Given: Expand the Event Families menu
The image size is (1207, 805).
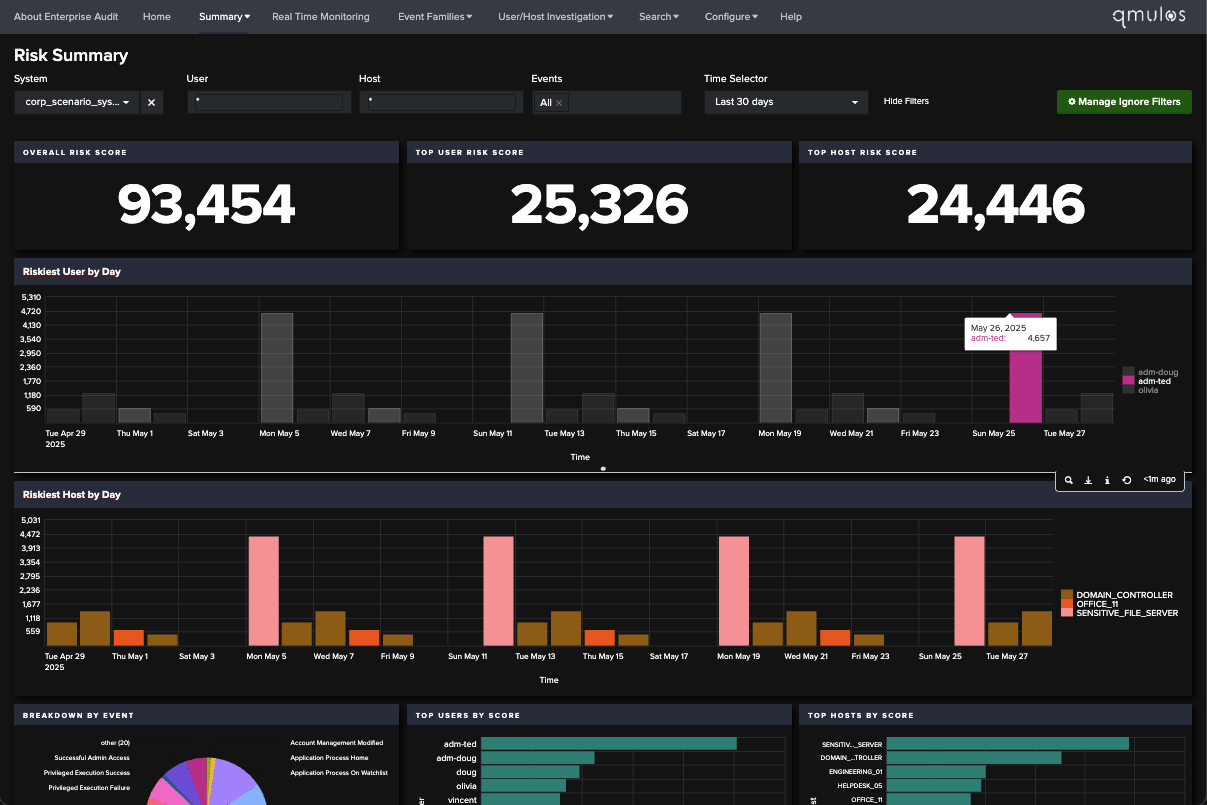Looking at the screenshot, I should point(435,17).
